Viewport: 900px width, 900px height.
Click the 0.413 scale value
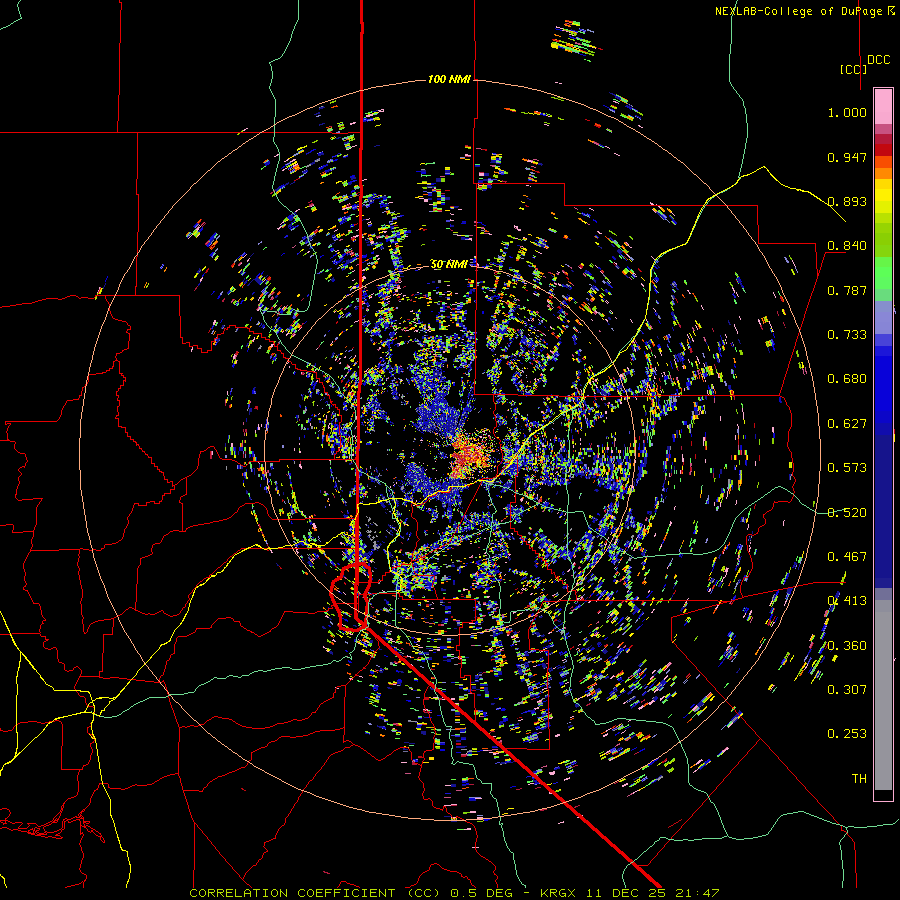847,601
